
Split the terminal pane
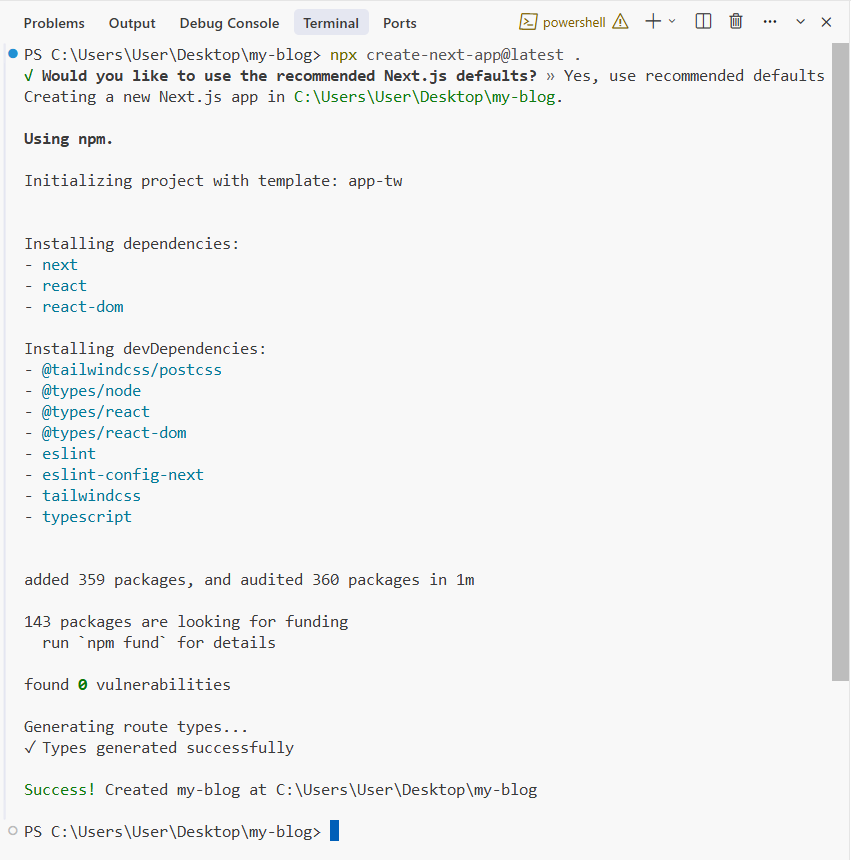point(703,22)
